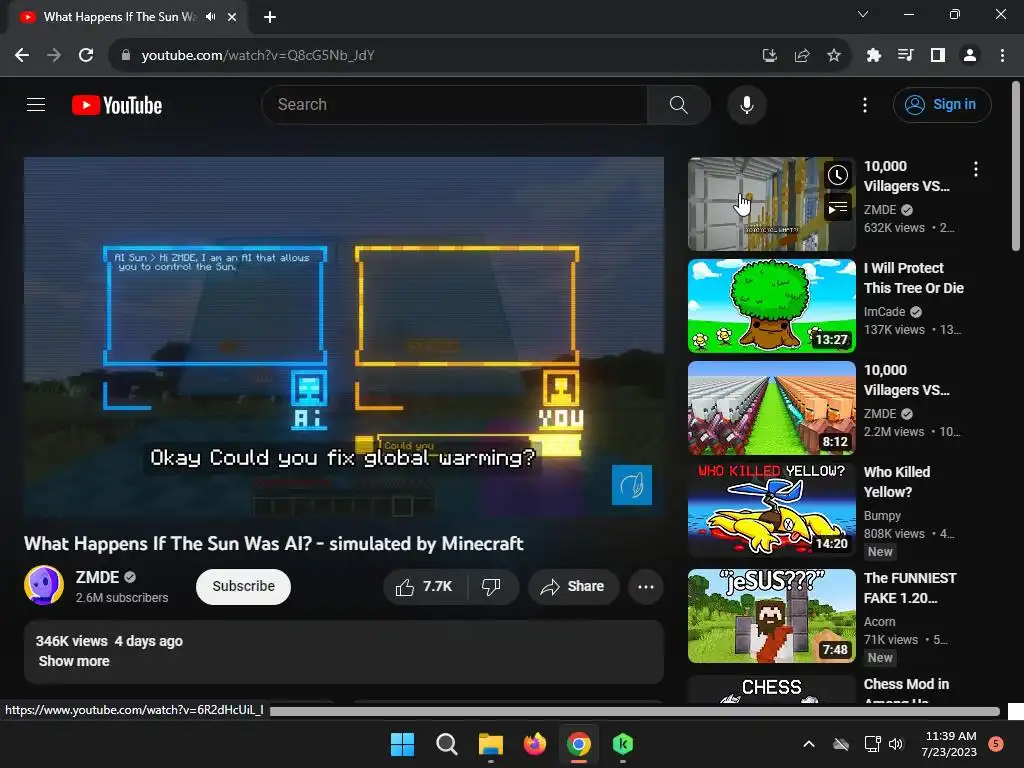The width and height of the screenshot is (1024, 768).
Task: Click the Share button
Action: coord(572,586)
